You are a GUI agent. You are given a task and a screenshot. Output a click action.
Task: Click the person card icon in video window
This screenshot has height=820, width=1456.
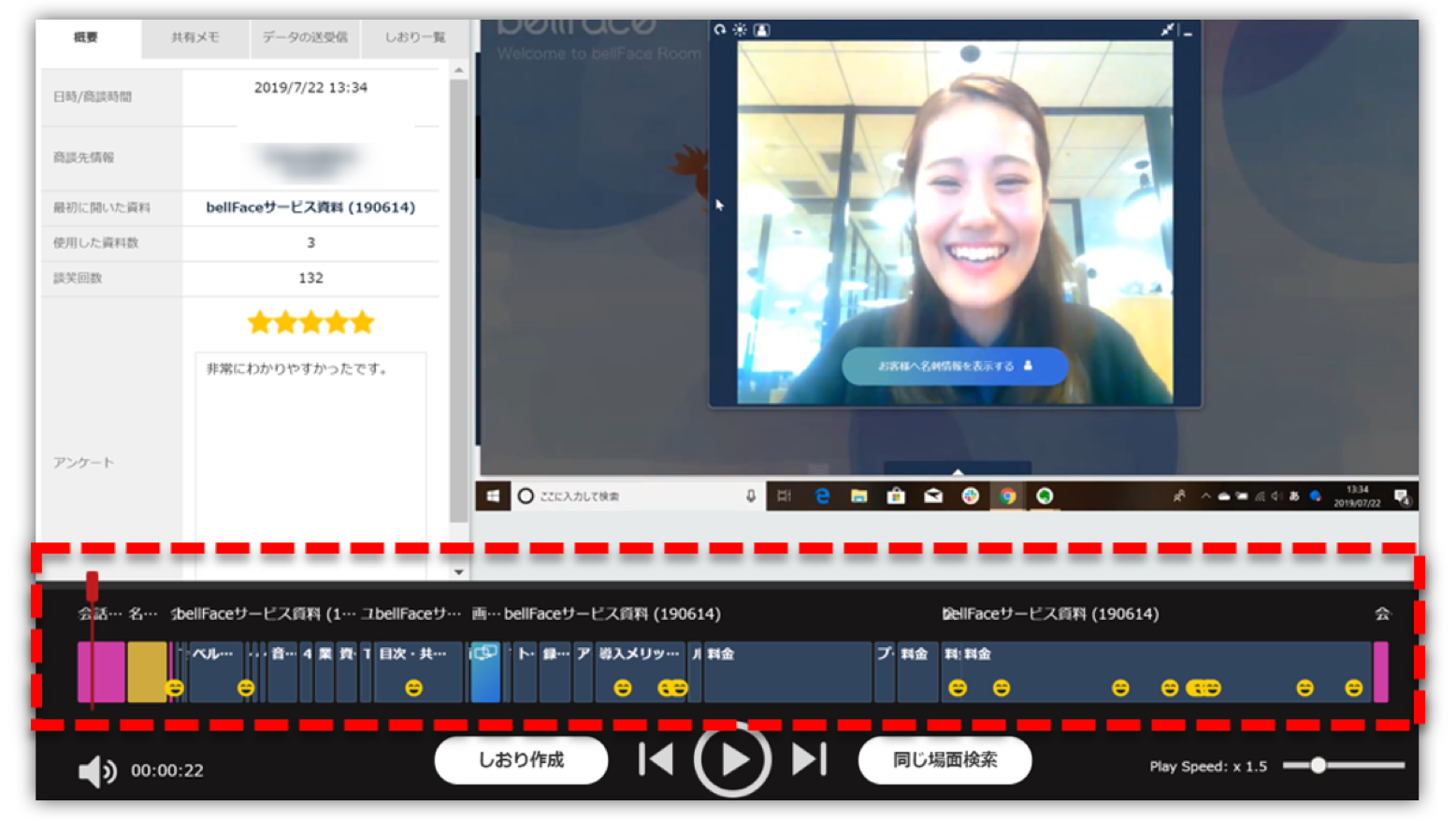(x=762, y=30)
